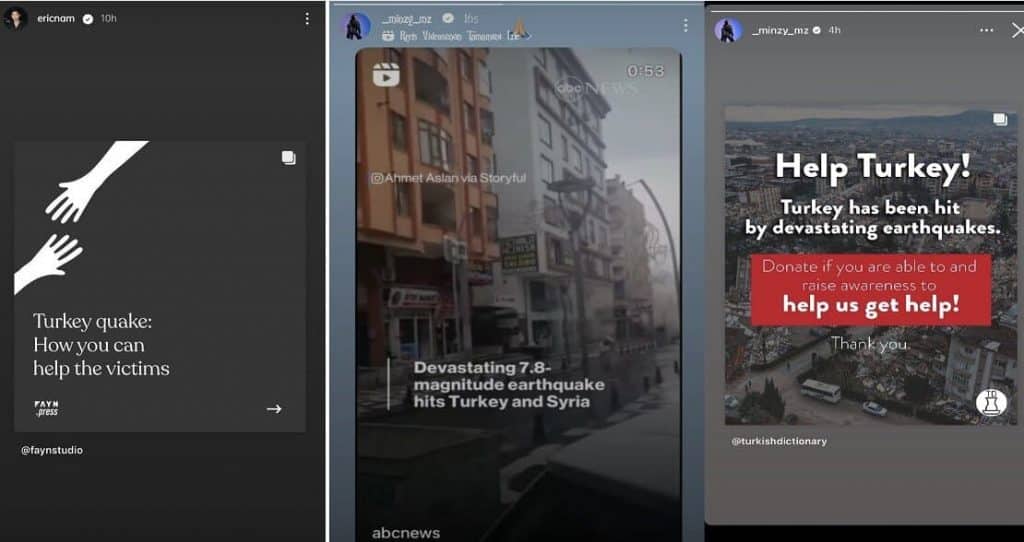Open ericnam's profile picture avatar
This screenshot has height=542, width=1024.
point(15,19)
